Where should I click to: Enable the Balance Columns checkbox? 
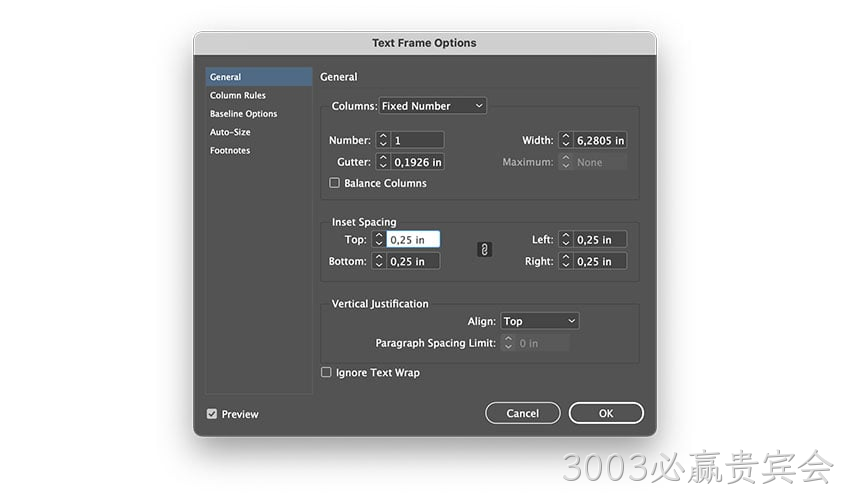334,183
